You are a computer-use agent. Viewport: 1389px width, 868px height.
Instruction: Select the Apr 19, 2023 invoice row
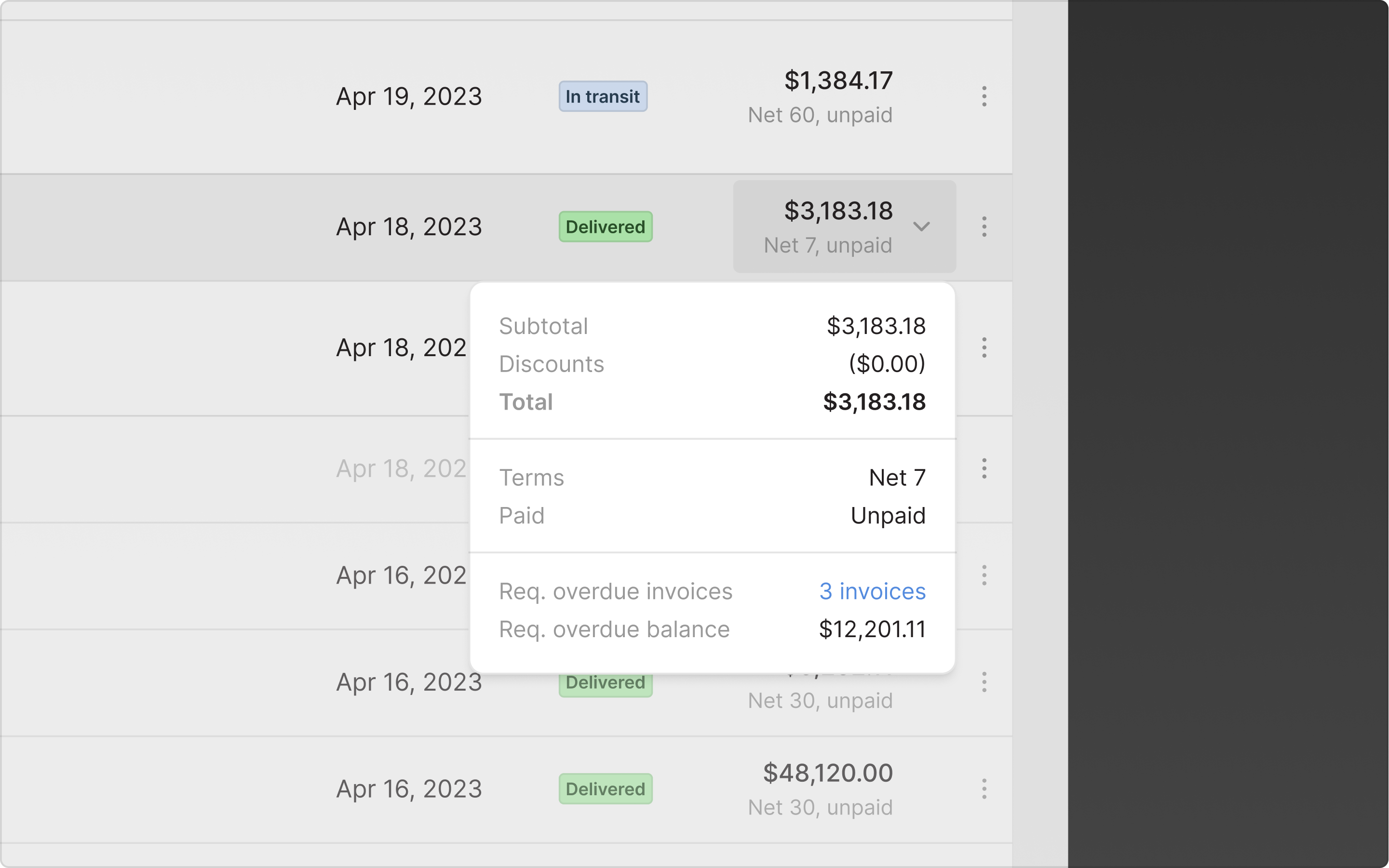click(409, 96)
